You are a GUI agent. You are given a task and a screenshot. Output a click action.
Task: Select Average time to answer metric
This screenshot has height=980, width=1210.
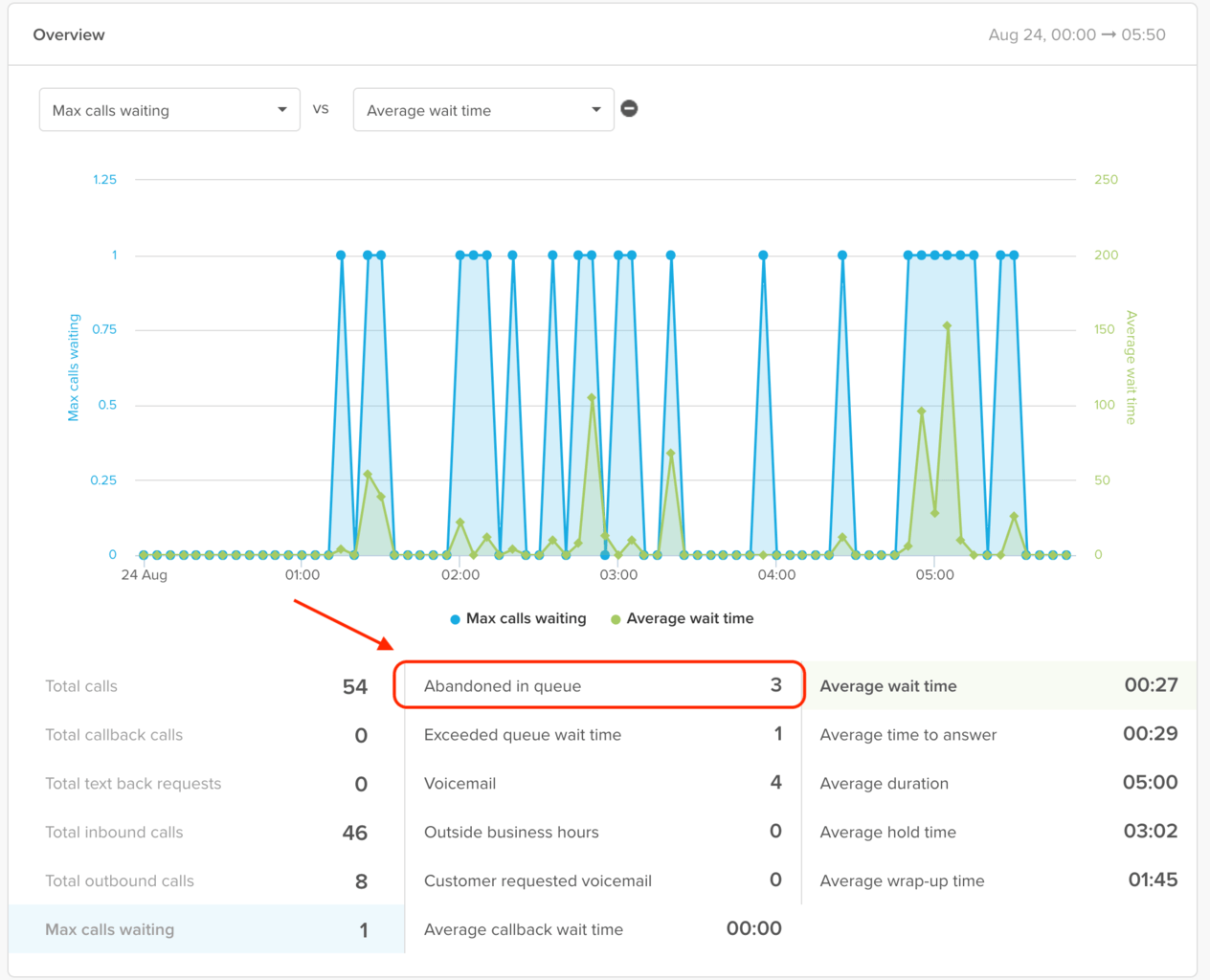pyautogui.click(x=998, y=735)
